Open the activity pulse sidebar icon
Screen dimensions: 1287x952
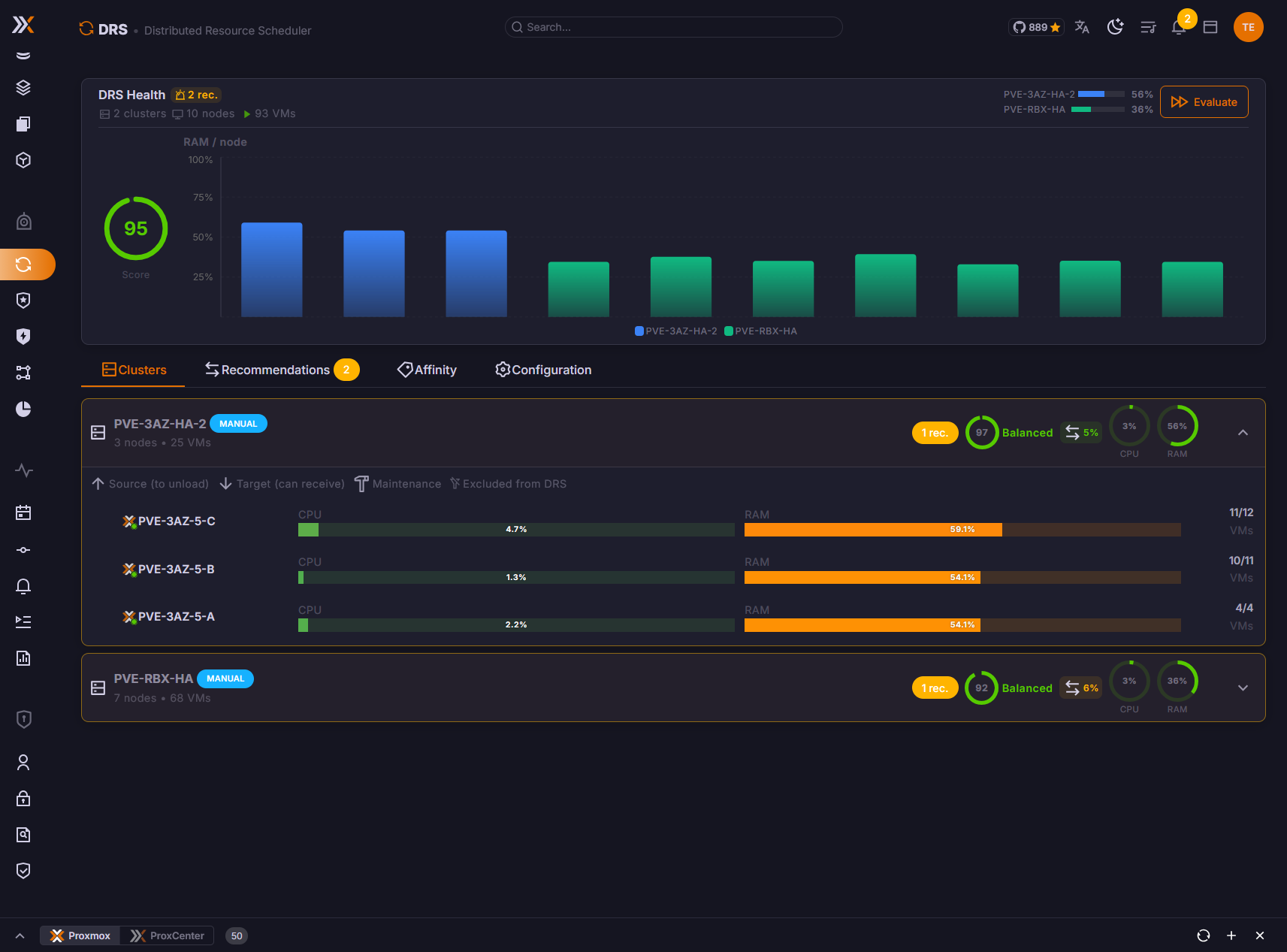pyautogui.click(x=23, y=470)
